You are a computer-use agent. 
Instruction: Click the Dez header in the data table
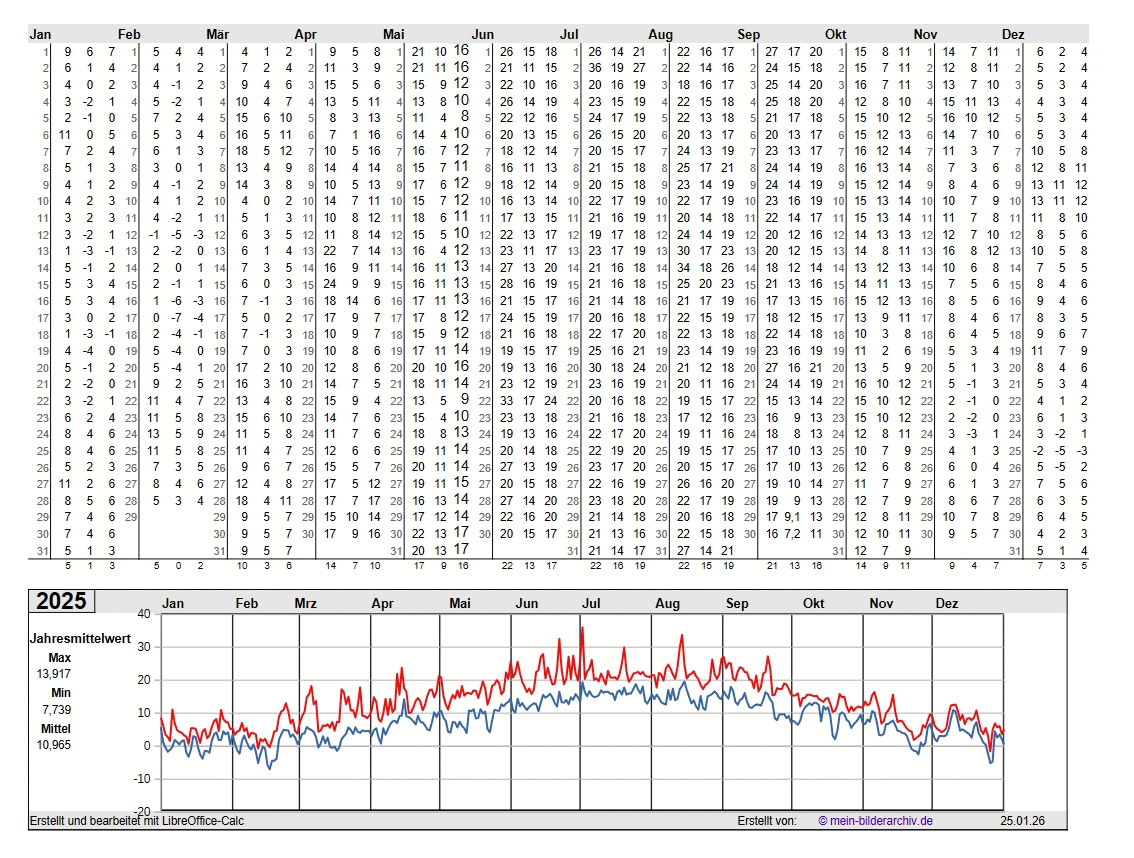click(1013, 34)
